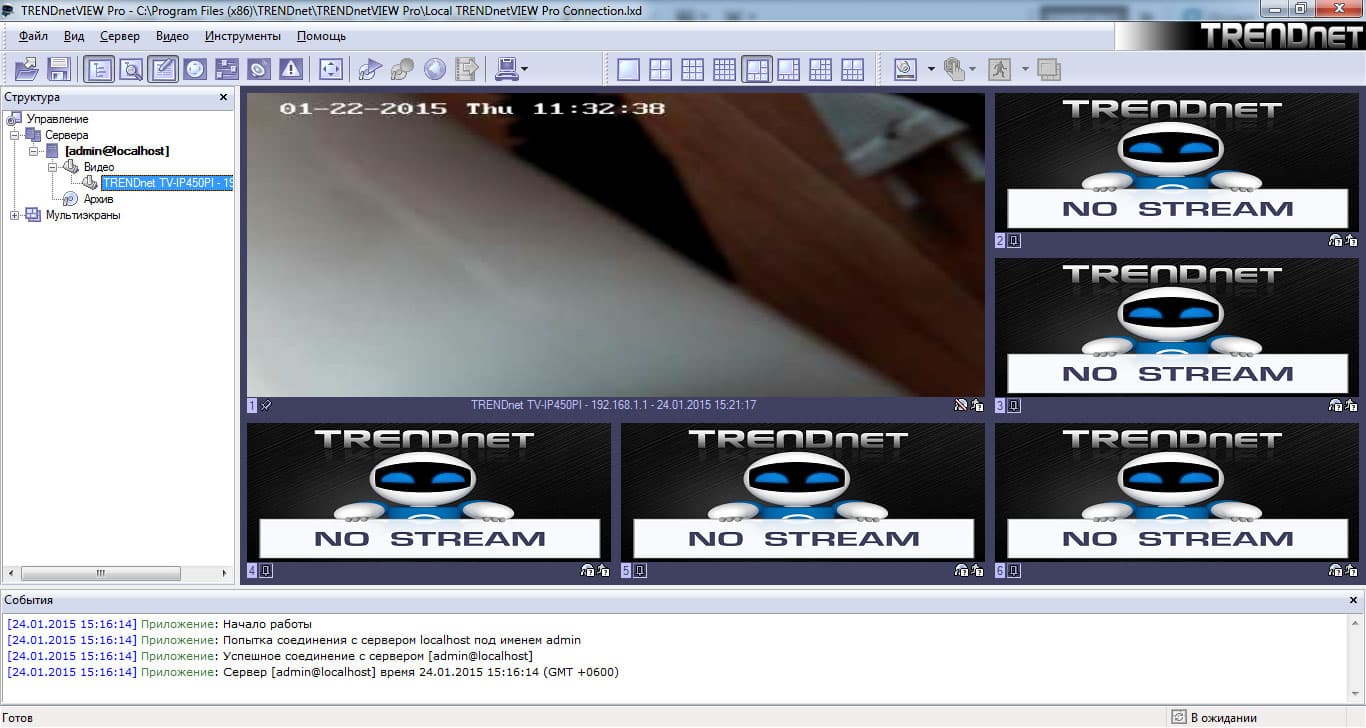
Task: Collapse the Сервера tree node
Action: (15, 135)
